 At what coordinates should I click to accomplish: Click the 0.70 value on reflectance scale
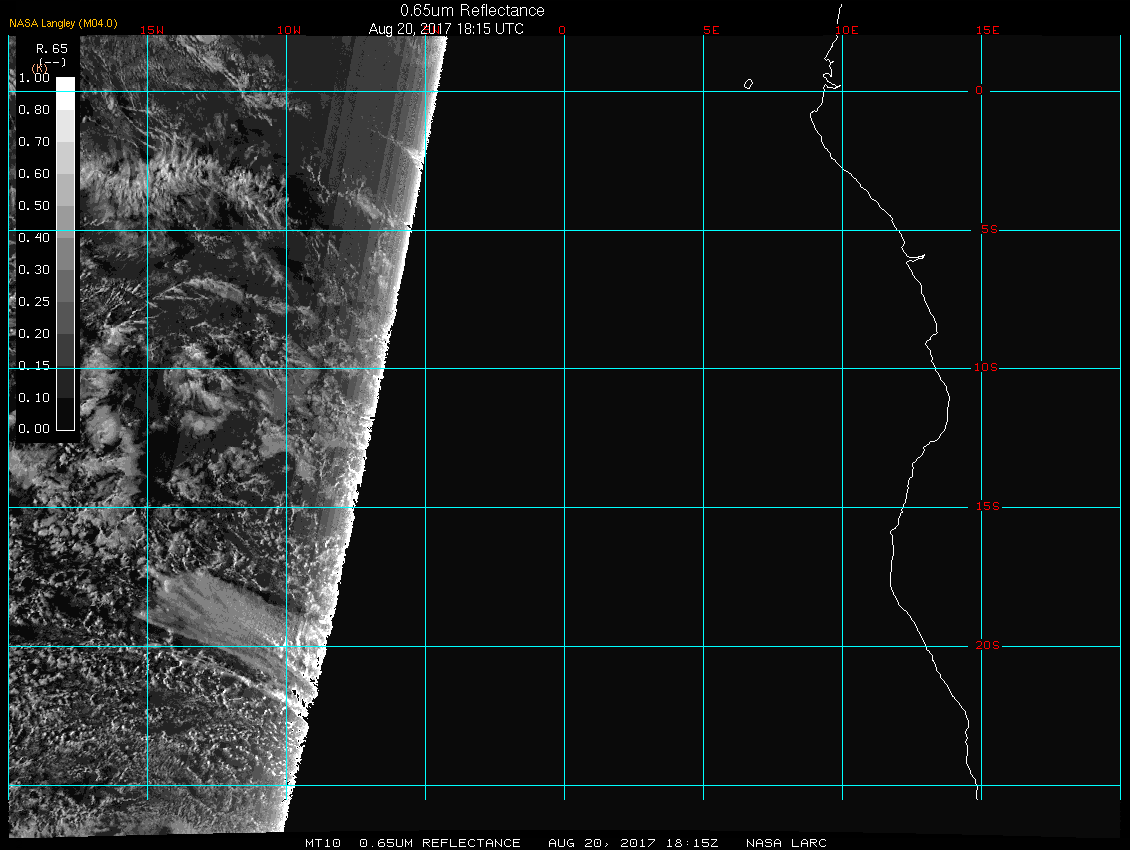[x=34, y=141]
